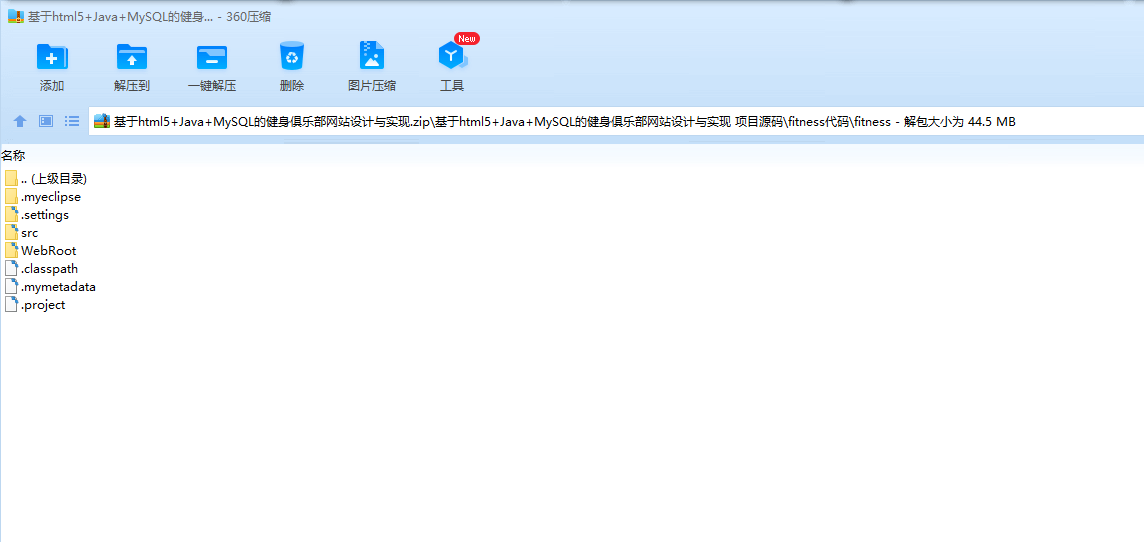This screenshot has width=1144, height=542.
Task: Click the 一键解压 label text
Action: pos(212,86)
